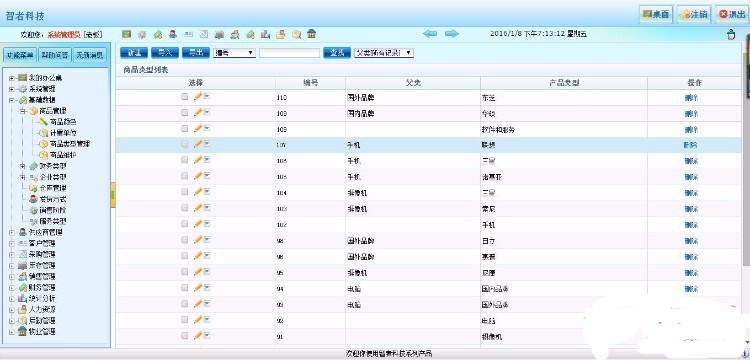Click the bar chart icon in toolbar
Viewport: 750px width, 360px height.
[x=265, y=34]
